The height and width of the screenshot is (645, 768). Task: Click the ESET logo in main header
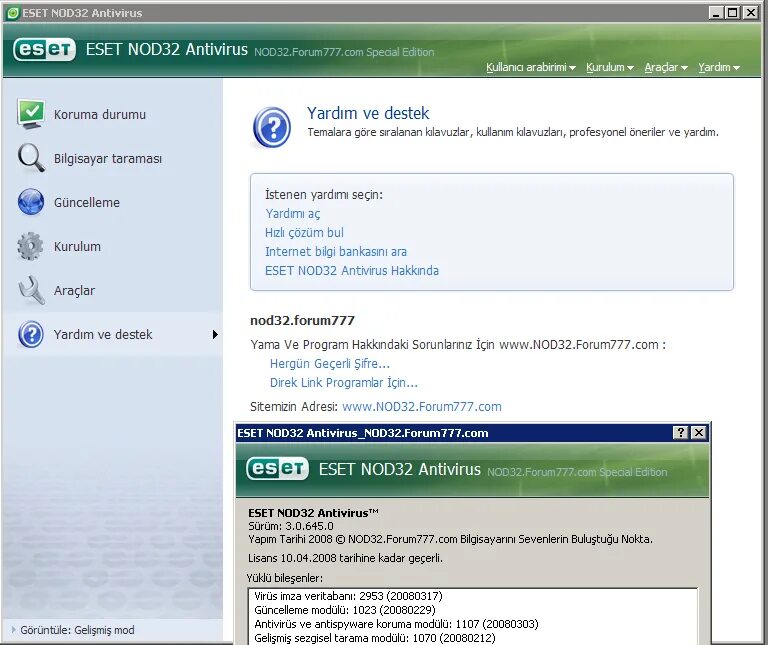click(x=45, y=49)
